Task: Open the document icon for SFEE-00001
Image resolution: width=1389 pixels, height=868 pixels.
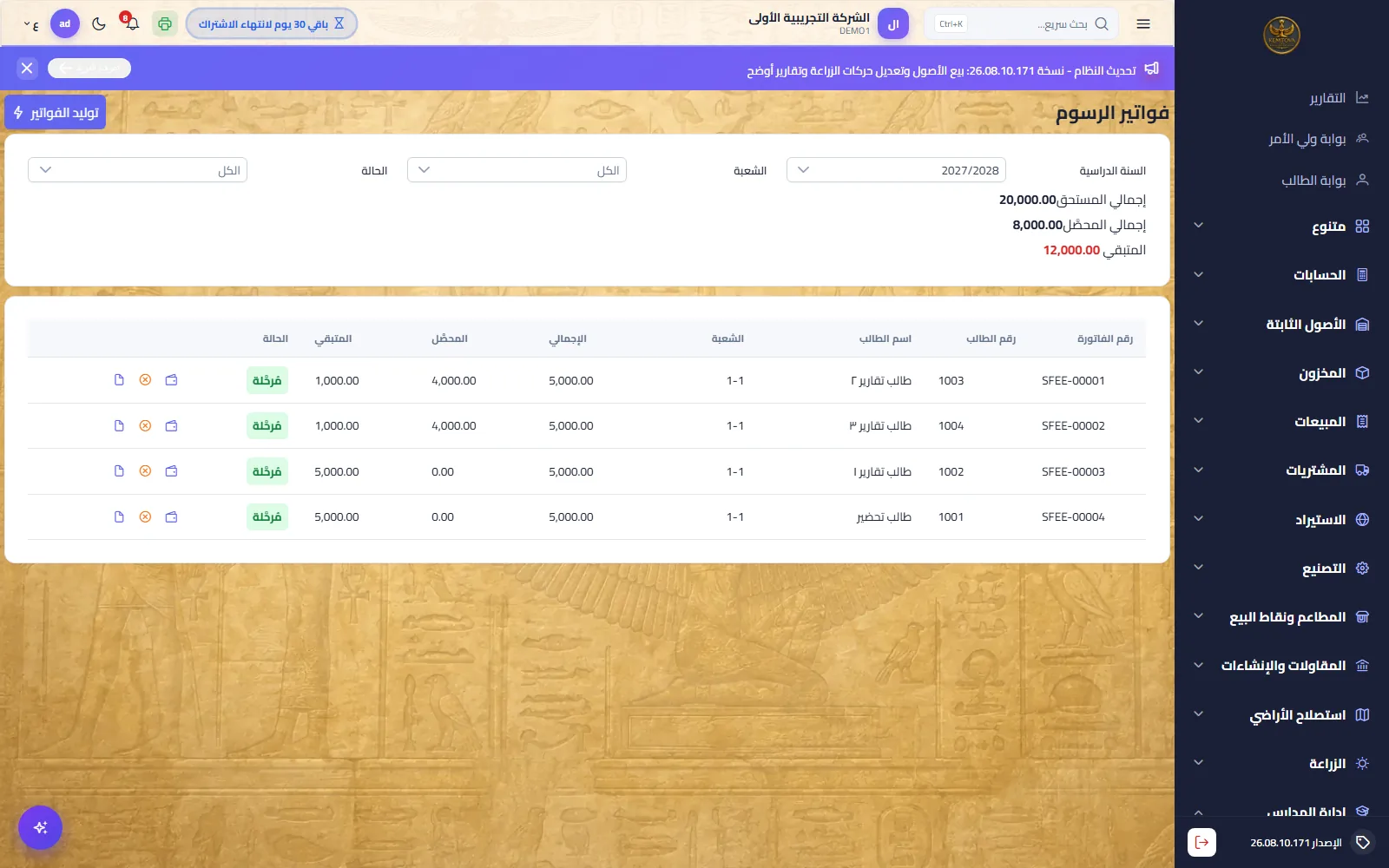Action: pyautogui.click(x=119, y=380)
